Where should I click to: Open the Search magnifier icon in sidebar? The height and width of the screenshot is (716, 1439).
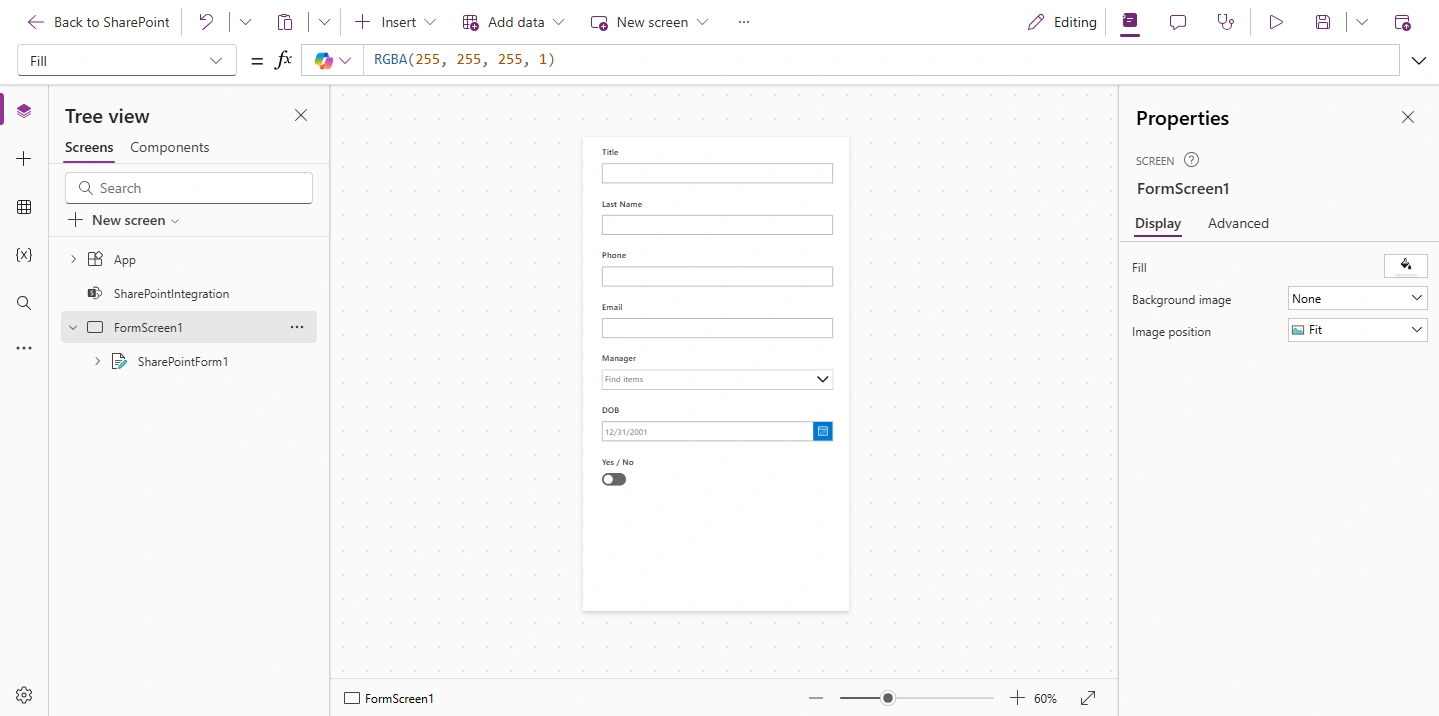point(24,303)
